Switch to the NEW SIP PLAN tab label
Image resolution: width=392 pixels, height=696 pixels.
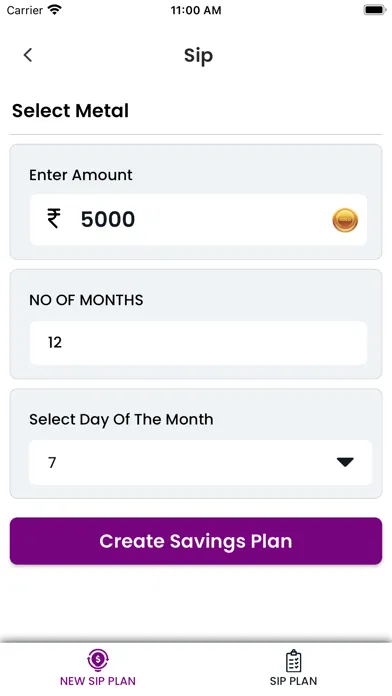click(98, 681)
